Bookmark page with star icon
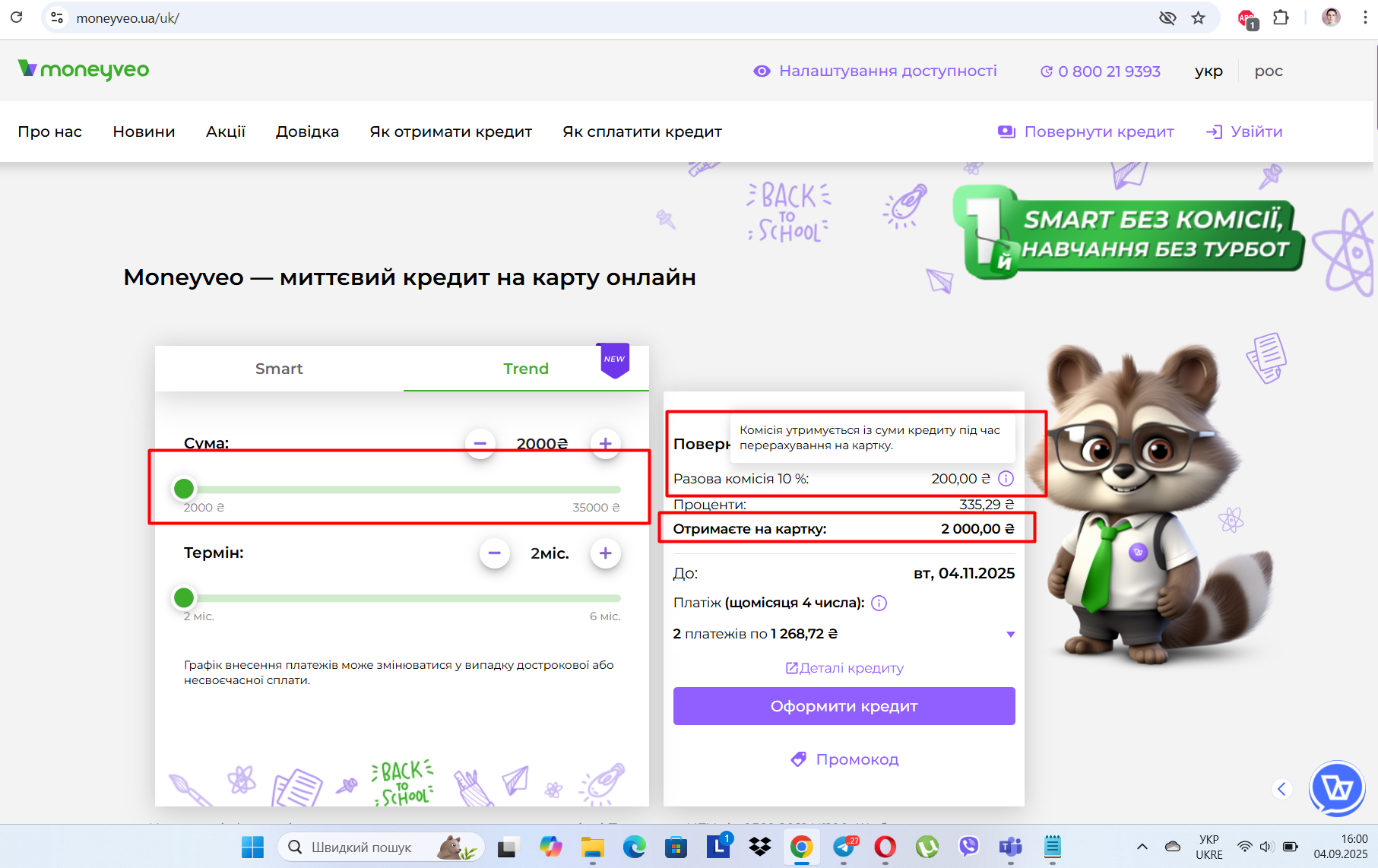 tap(1199, 17)
